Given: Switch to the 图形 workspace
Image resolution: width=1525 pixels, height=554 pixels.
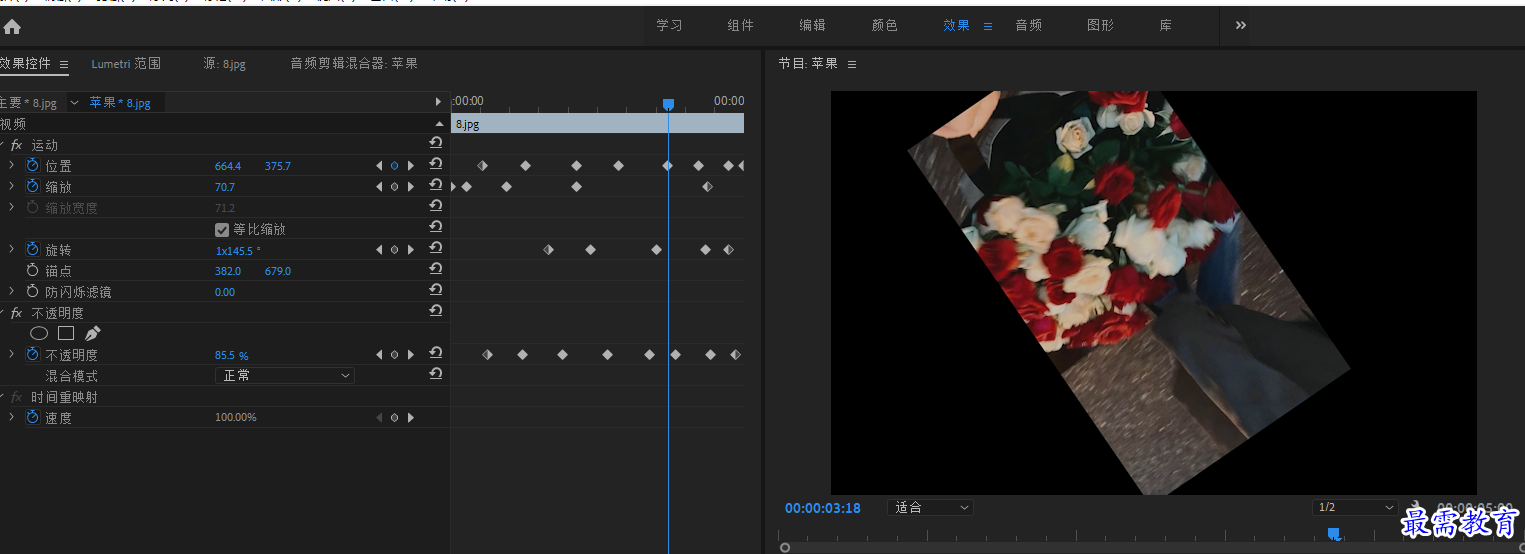Looking at the screenshot, I should [1101, 26].
